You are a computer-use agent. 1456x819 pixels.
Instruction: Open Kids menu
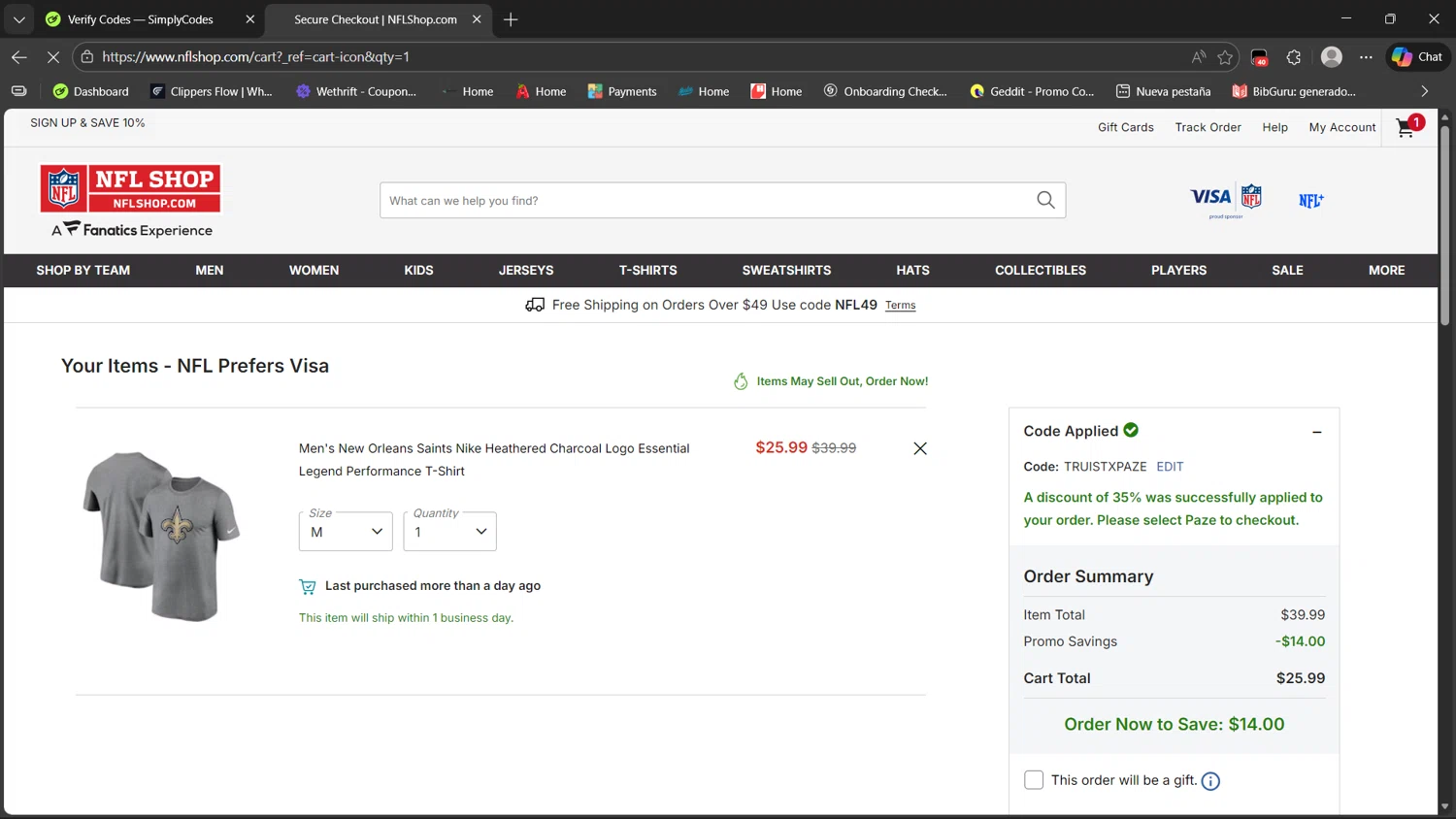[418, 271]
